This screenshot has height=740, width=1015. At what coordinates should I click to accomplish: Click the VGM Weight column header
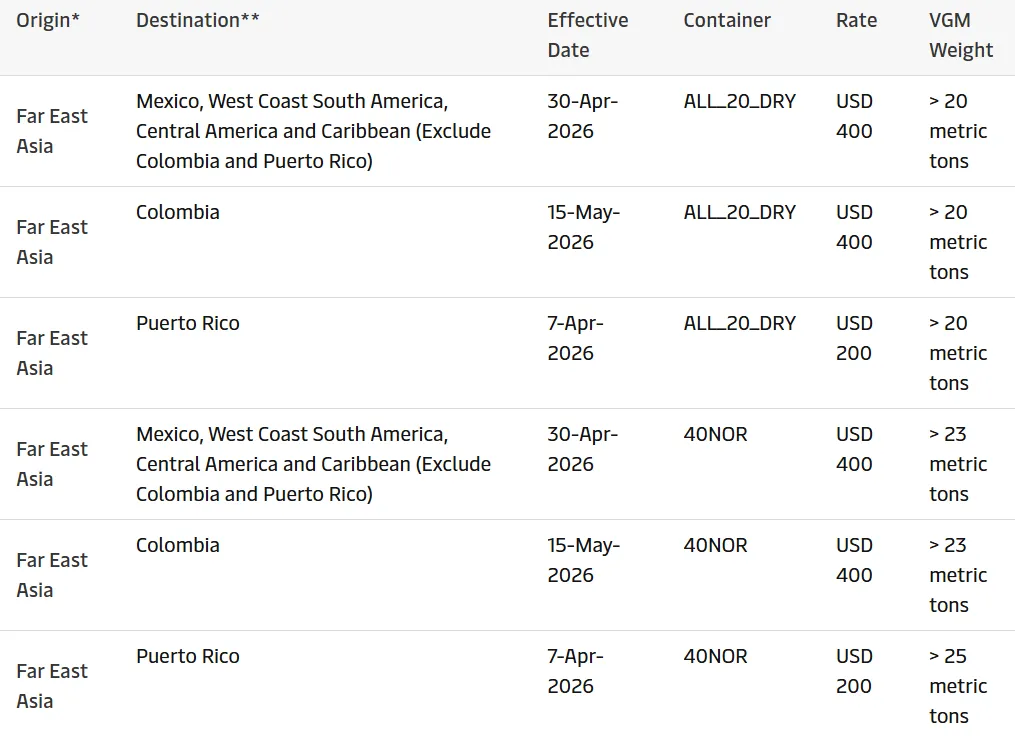point(961,35)
